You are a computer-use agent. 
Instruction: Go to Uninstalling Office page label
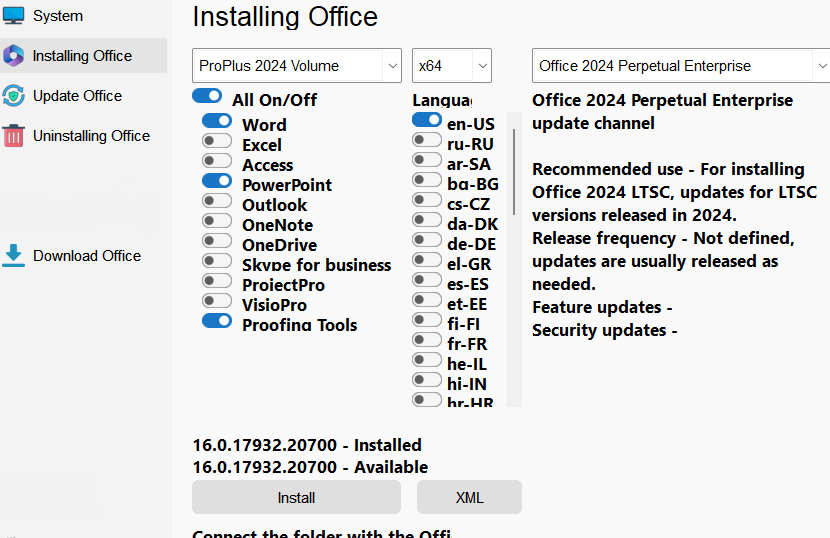91,136
